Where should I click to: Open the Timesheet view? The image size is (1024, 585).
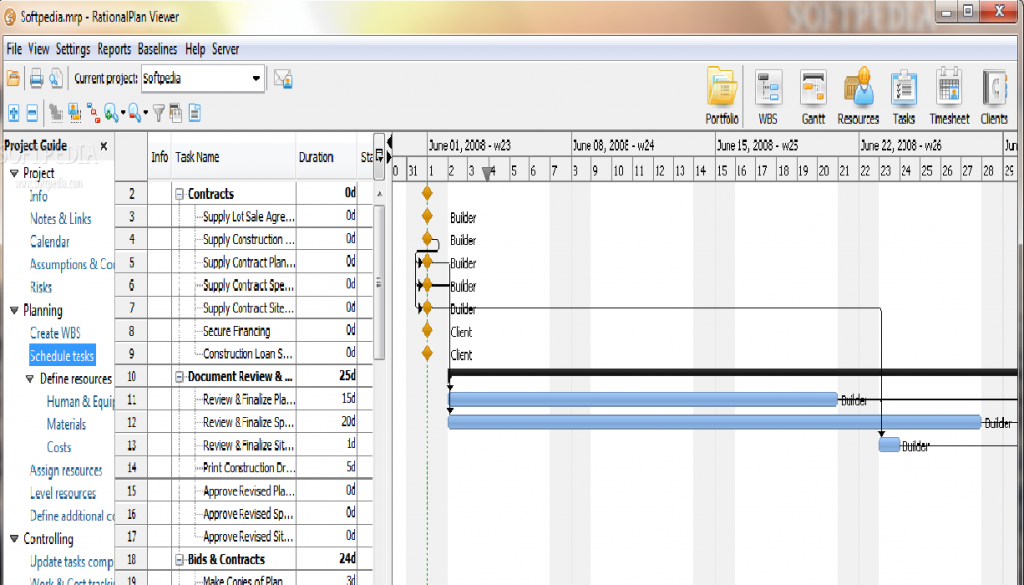tap(948, 90)
